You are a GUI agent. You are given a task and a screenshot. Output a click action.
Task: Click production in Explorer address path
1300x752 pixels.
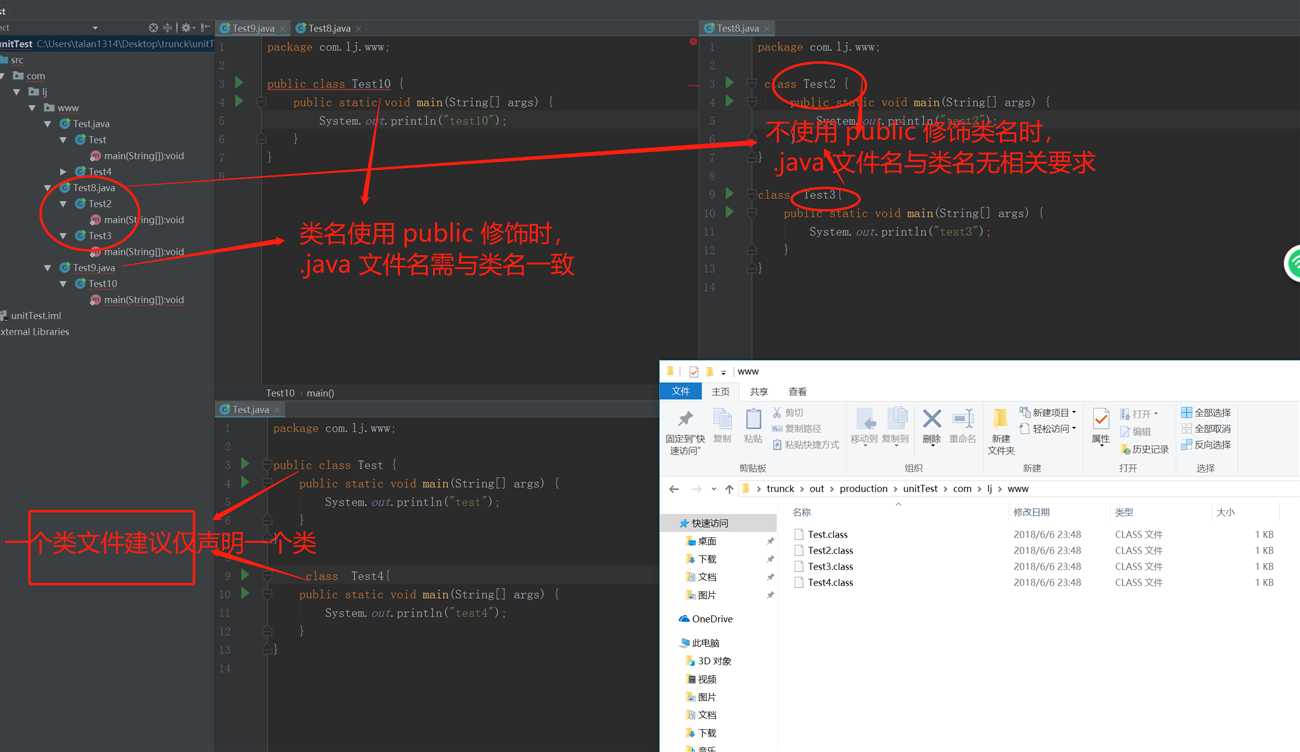pos(863,489)
